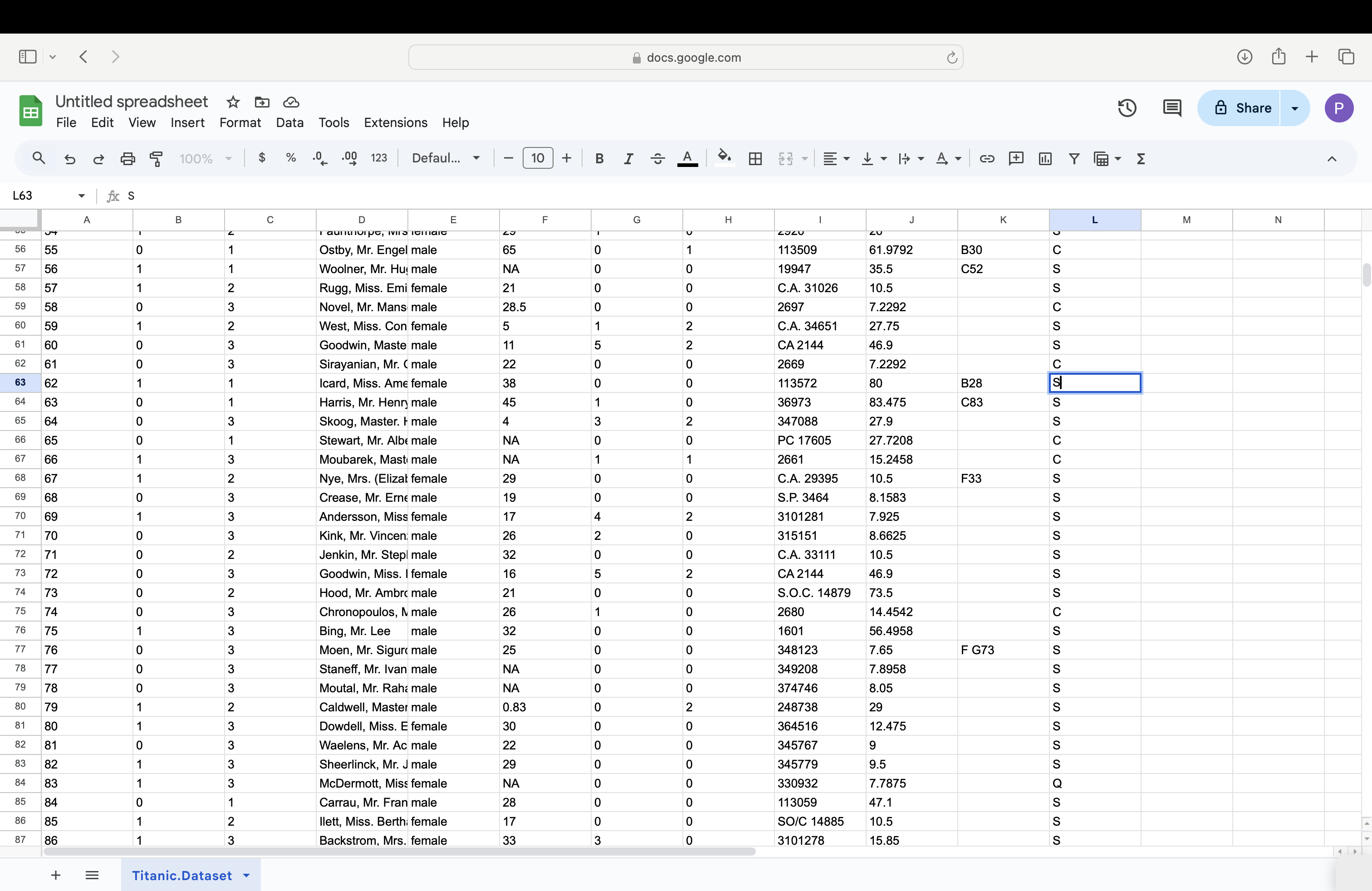Redo the last action
This screenshot has height=891, width=1372.
[98, 158]
